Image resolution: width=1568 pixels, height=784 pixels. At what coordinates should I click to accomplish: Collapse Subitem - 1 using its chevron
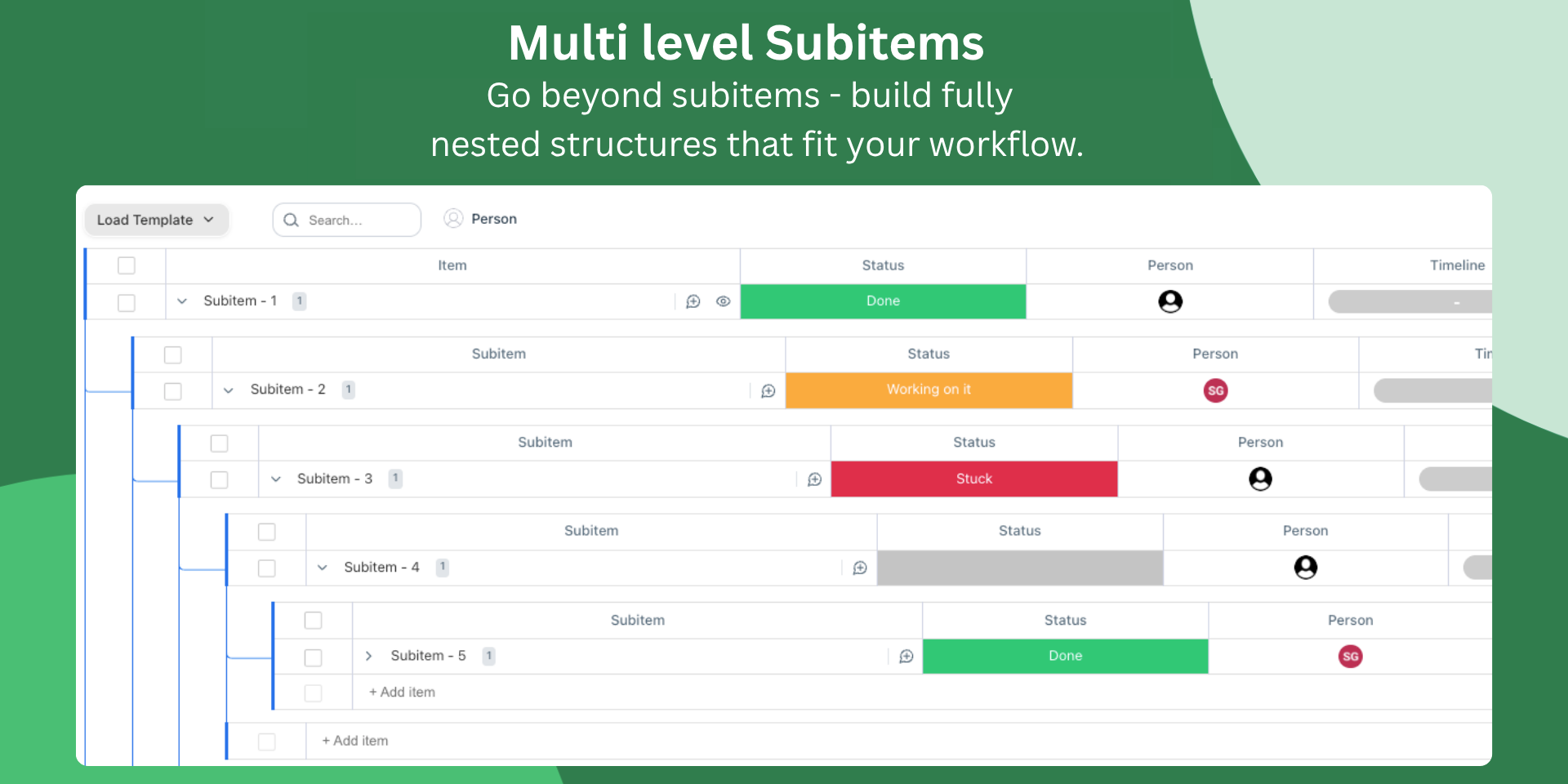[182, 301]
